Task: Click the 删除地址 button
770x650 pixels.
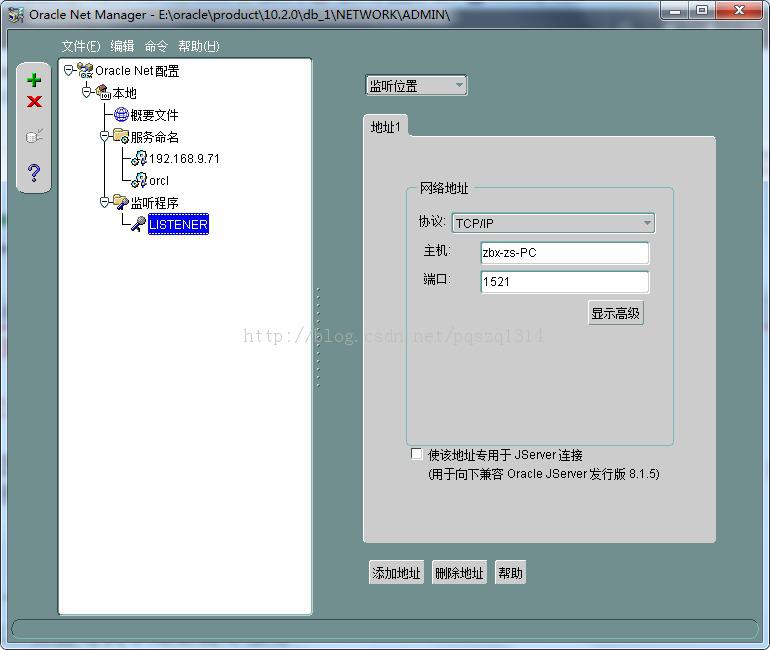Action: click(459, 572)
